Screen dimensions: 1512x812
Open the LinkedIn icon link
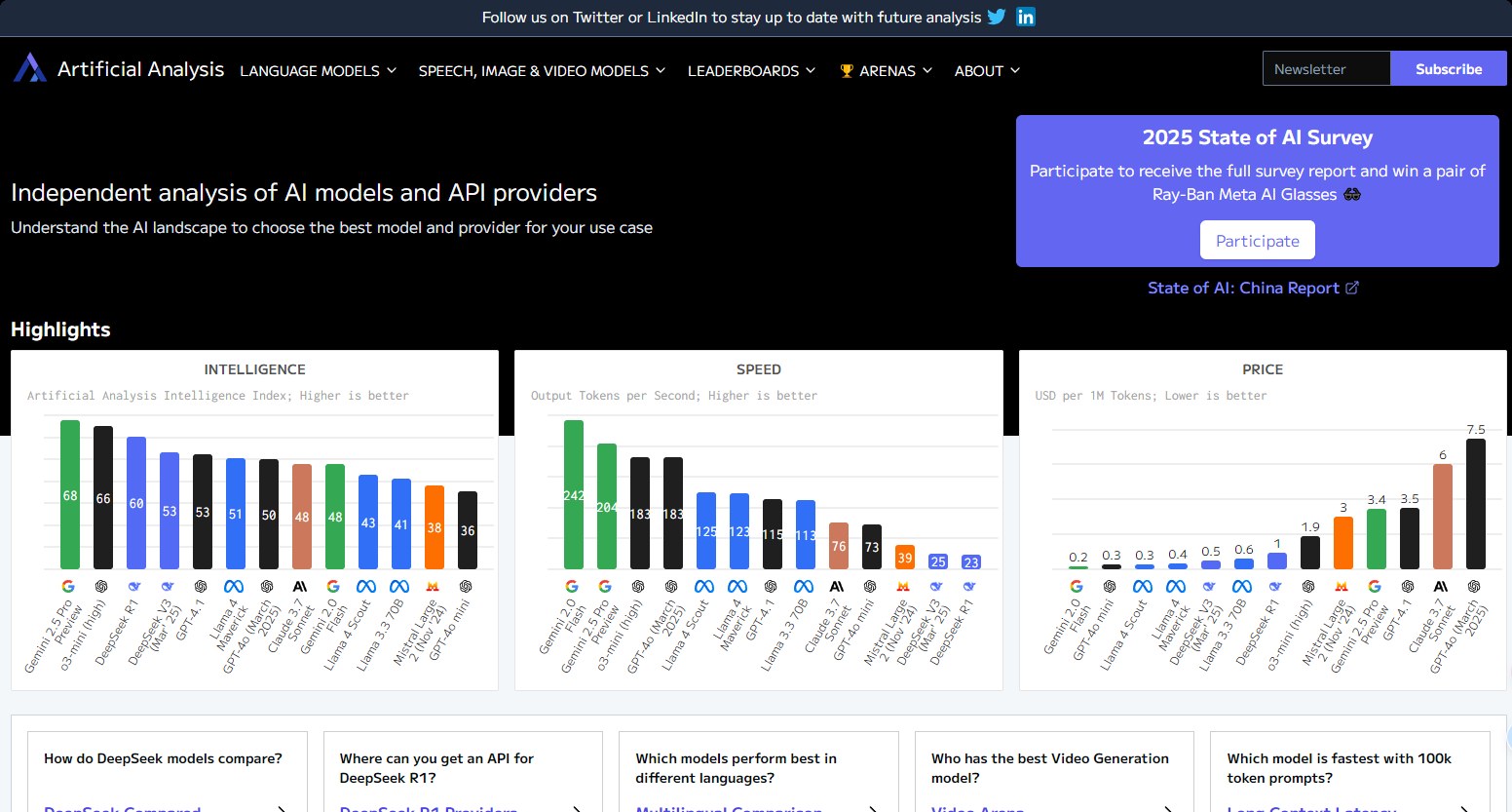point(1026,17)
